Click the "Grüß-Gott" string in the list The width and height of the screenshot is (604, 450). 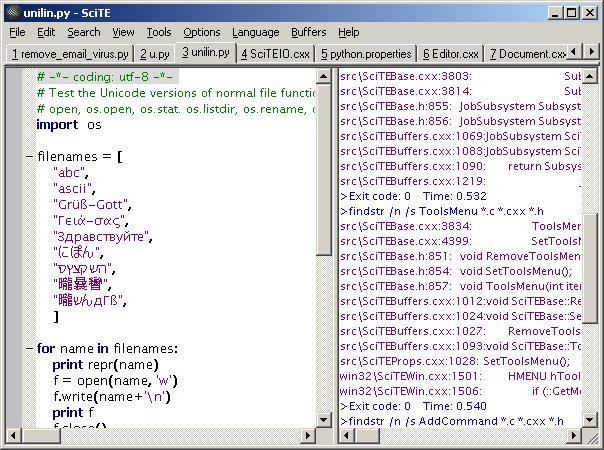point(92,205)
